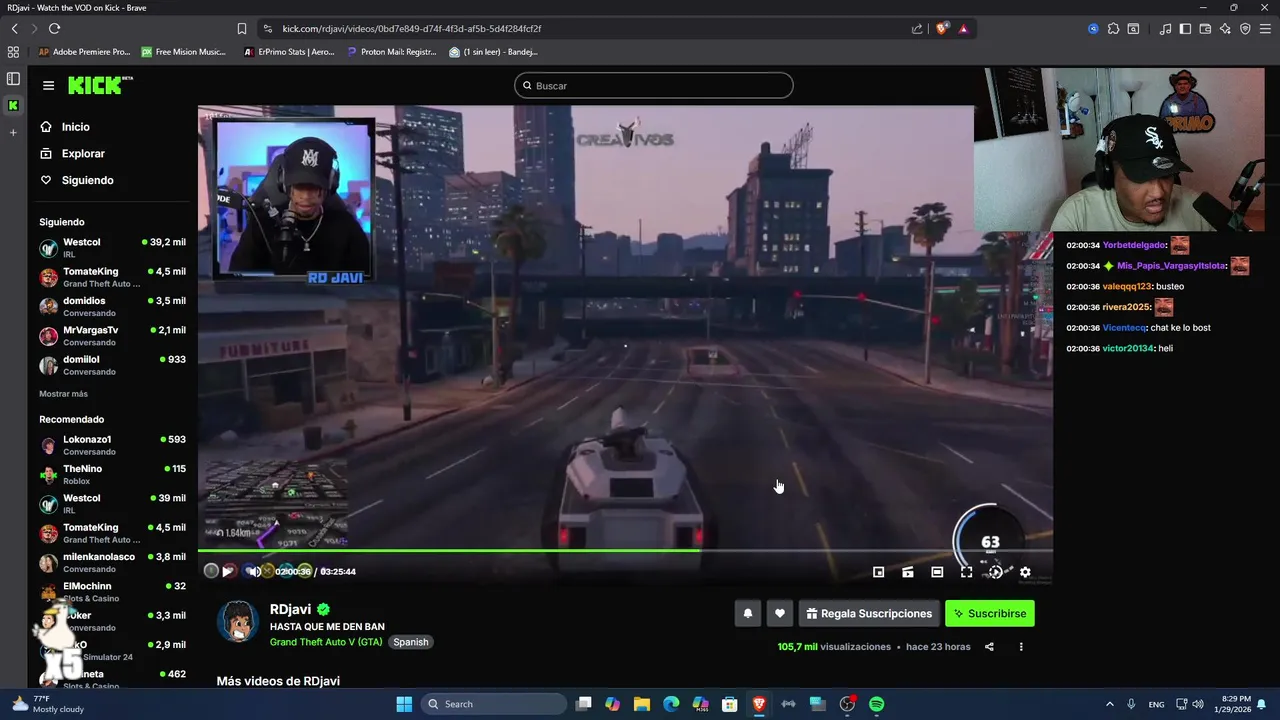
Task: Open the video settings gear
Action: [1025, 572]
